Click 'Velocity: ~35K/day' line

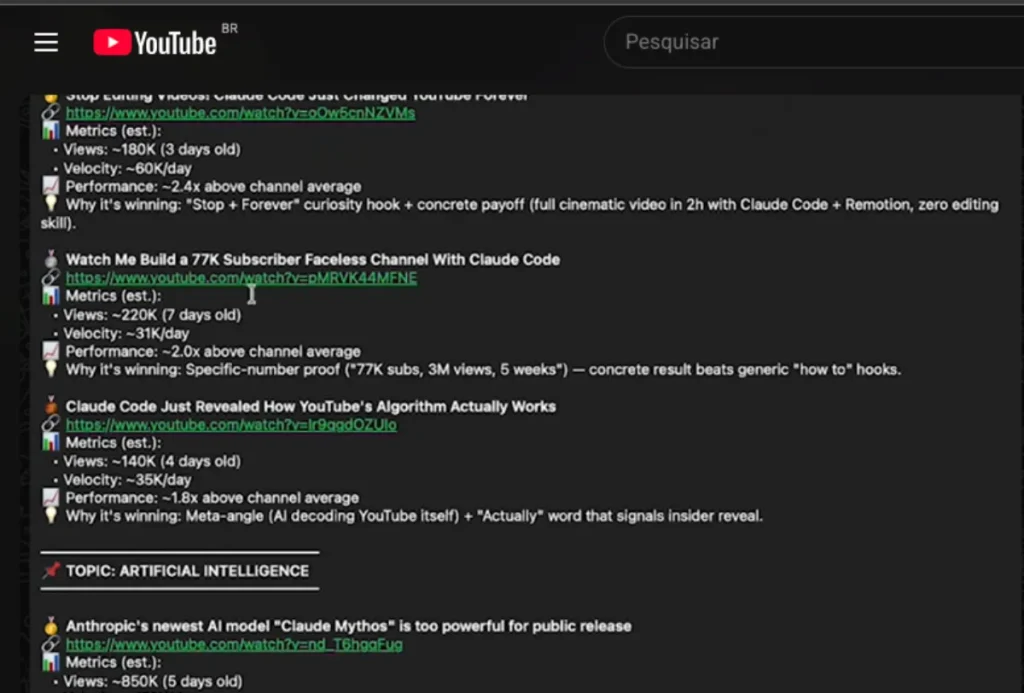127,479
